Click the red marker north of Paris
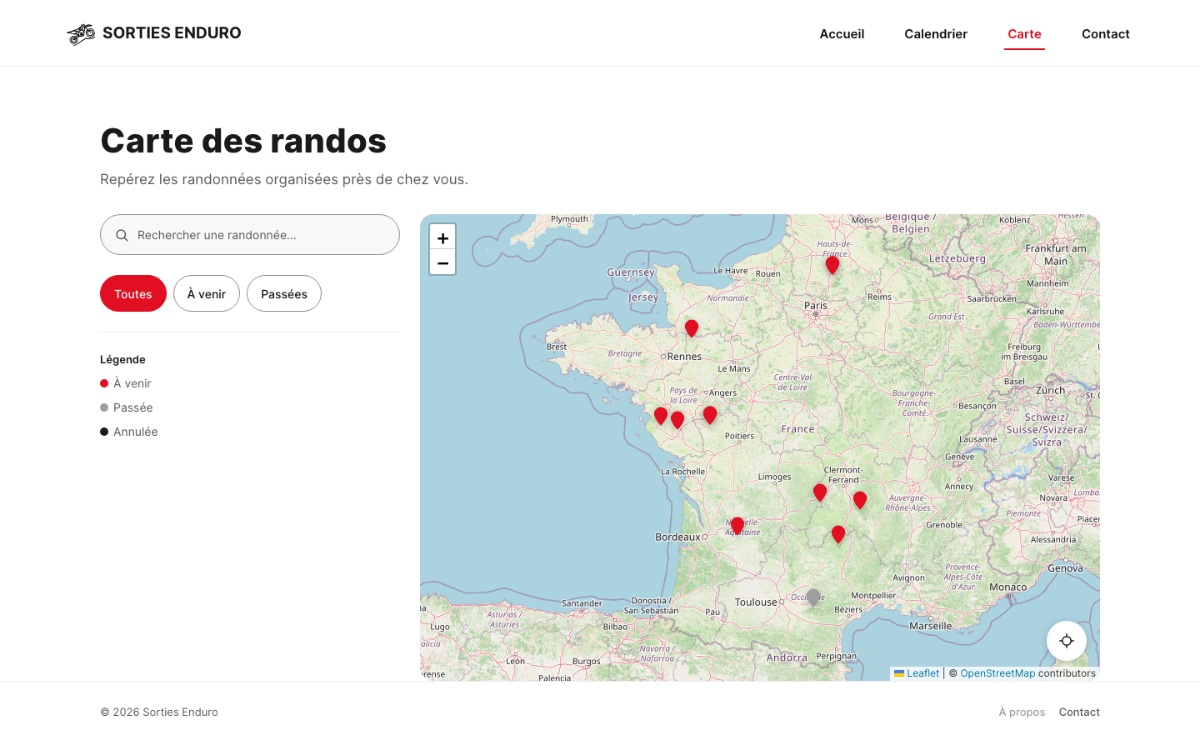Viewport: 1200px width, 750px height. 832,265
